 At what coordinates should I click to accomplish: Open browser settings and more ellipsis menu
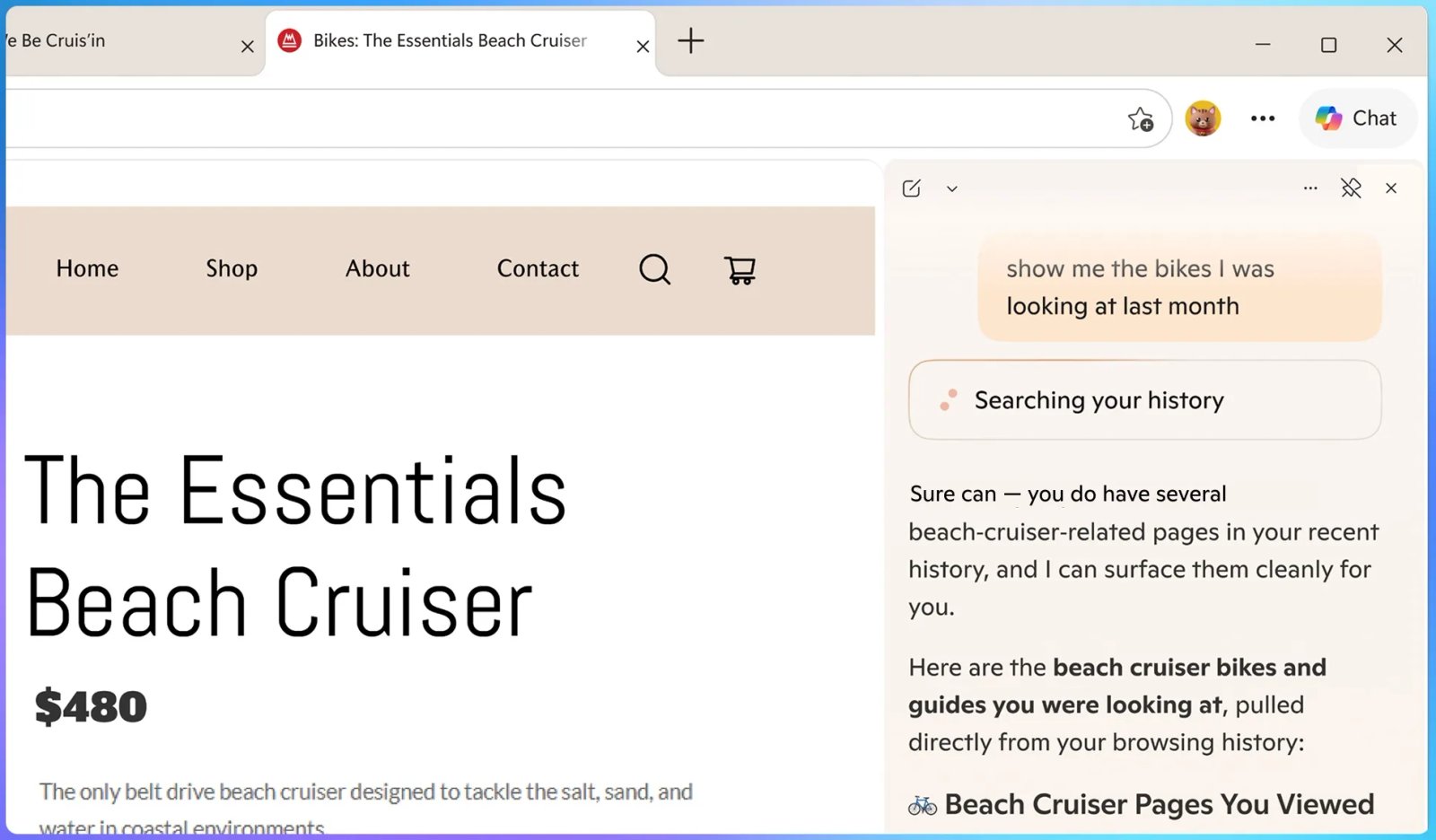[1263, 118]
